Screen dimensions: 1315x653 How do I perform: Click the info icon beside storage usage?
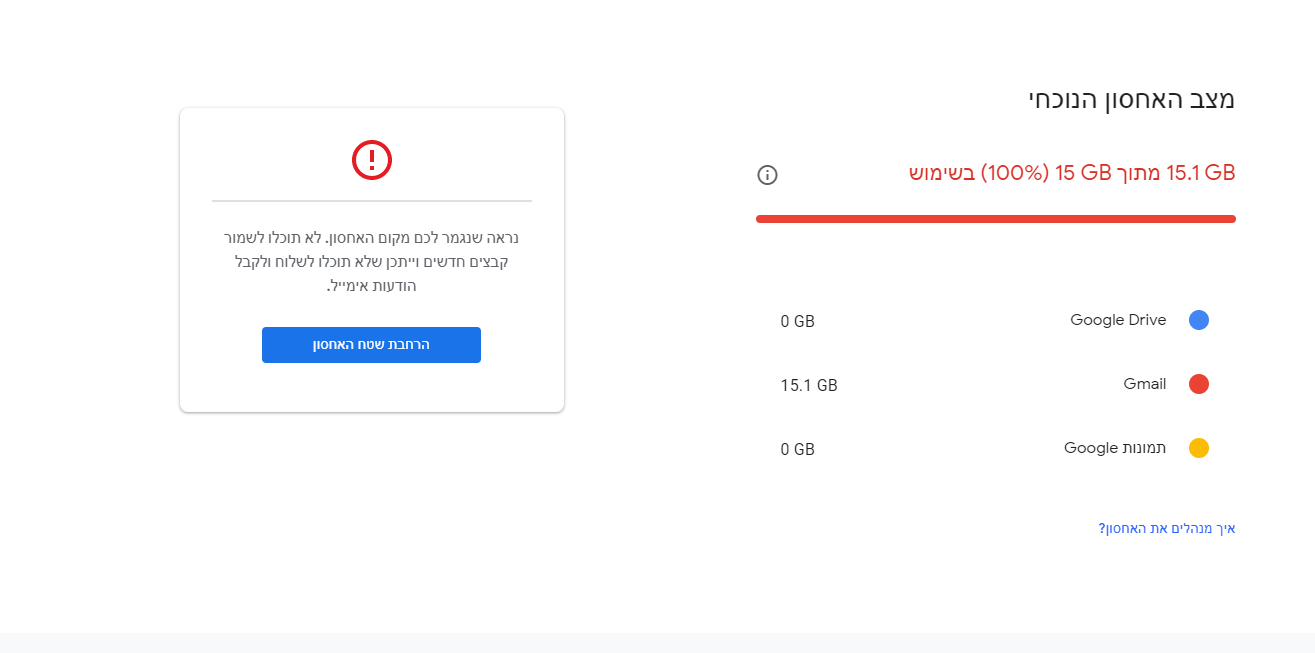tap(767, 175)
